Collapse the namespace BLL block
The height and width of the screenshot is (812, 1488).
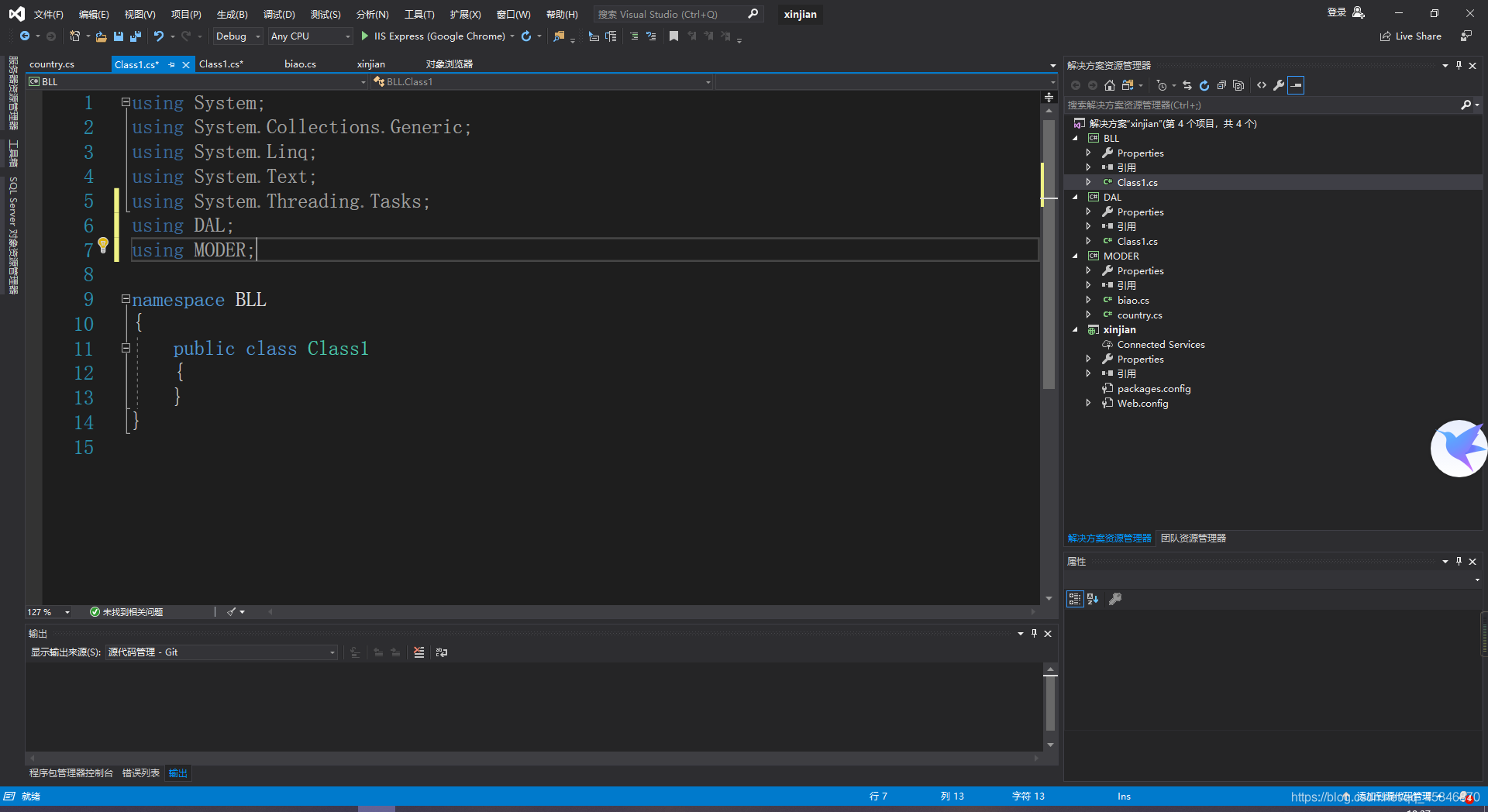126,299
